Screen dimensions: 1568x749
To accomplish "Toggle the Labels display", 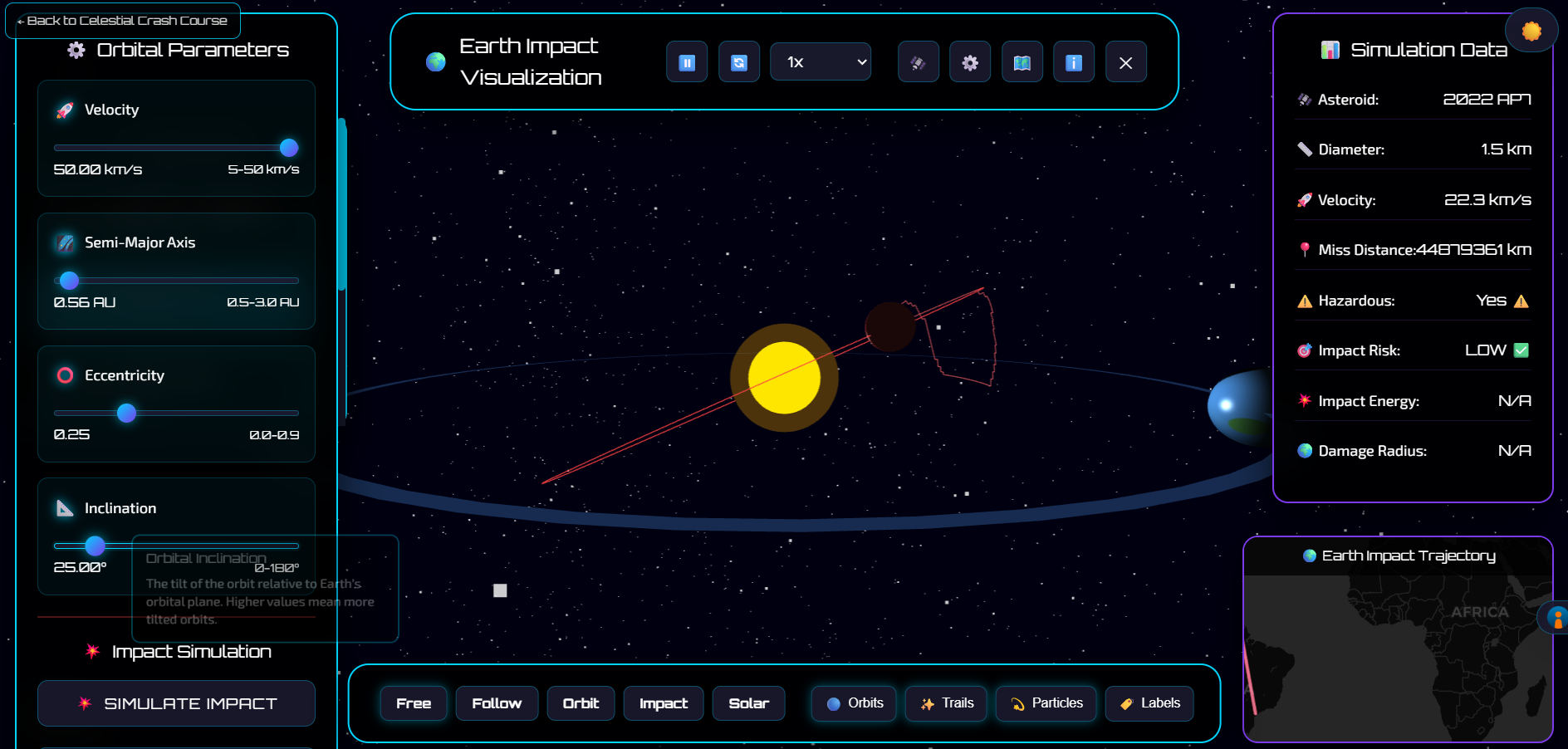I will pyautogui.click(x=1149, y=703).
